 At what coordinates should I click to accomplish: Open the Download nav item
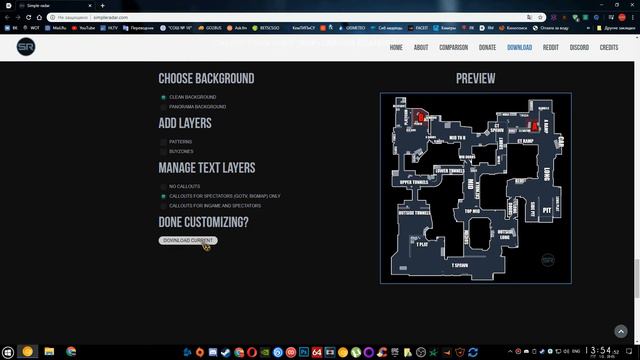(519, 47)
